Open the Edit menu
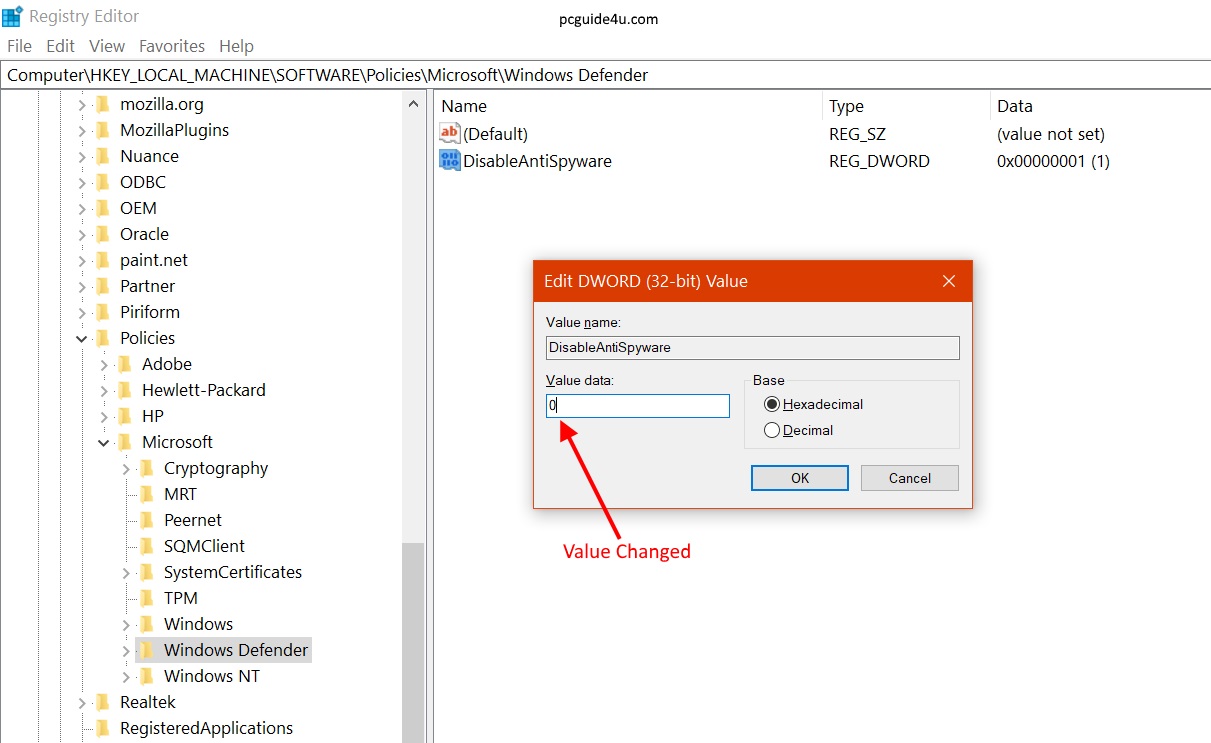Image resolution: width=1211 pixels, height=743 pixels. click(60, 46)
